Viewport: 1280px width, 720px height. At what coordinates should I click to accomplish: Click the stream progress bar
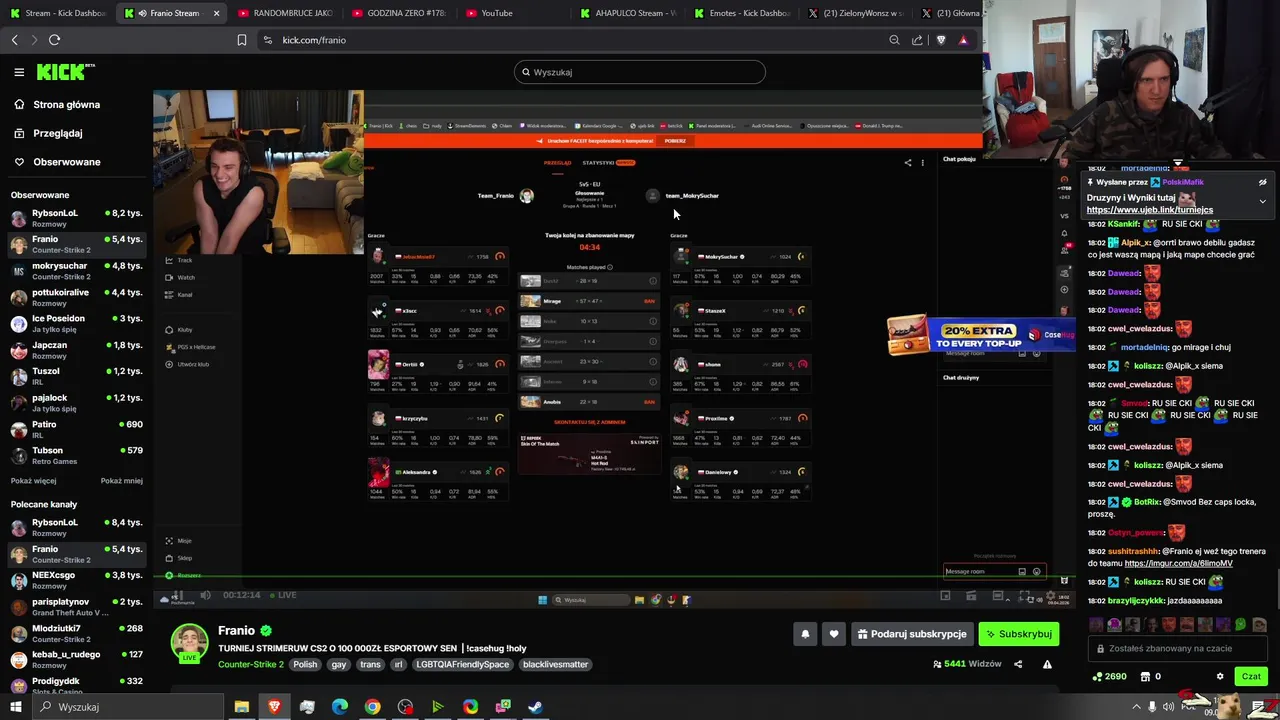coord(613,577)
